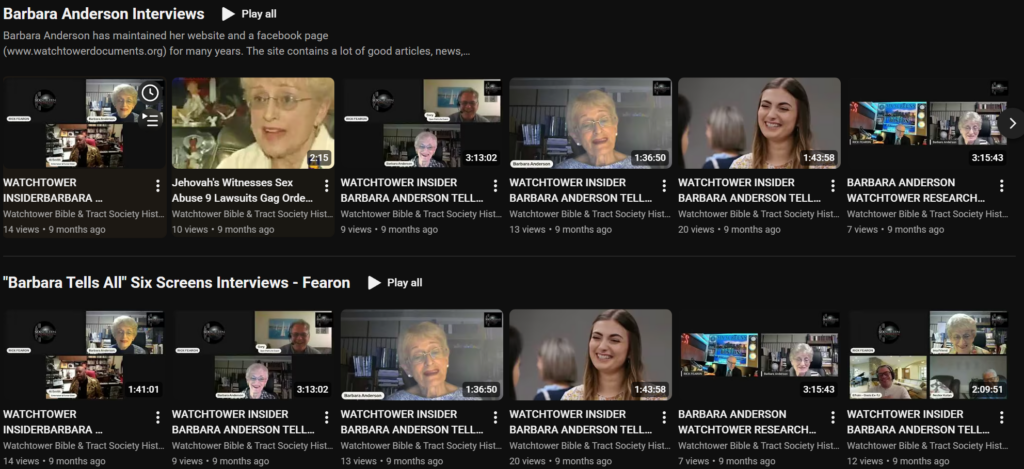1024x469 pixels.
Task: Open "BARBARA ANDERSON WATCHTOWER RESEARCH" title in Barbara Tells All shelf
Action: point(747,422)
